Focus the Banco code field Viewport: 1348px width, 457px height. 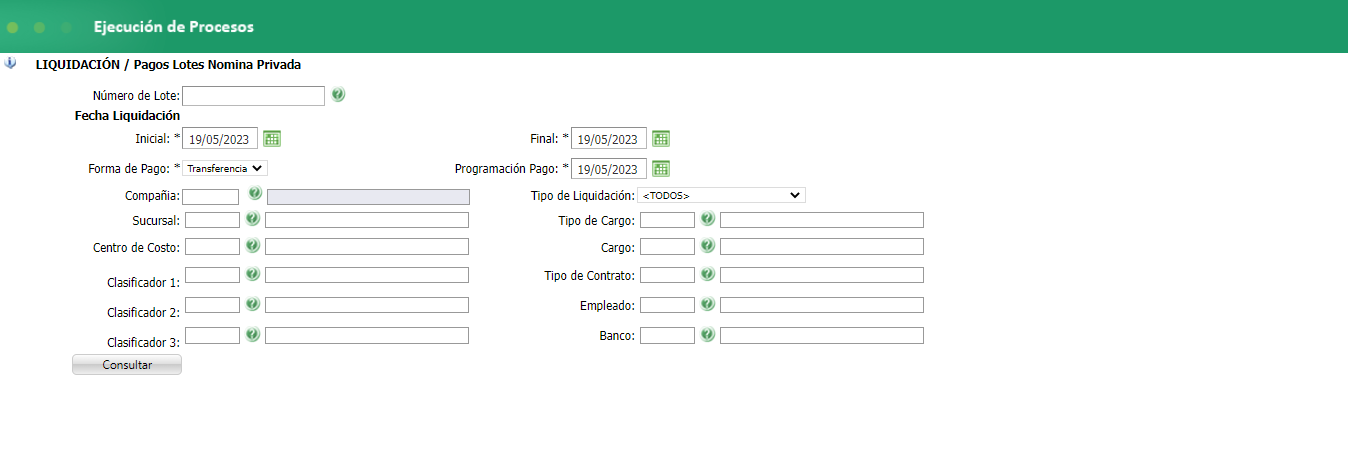(667, 336)
